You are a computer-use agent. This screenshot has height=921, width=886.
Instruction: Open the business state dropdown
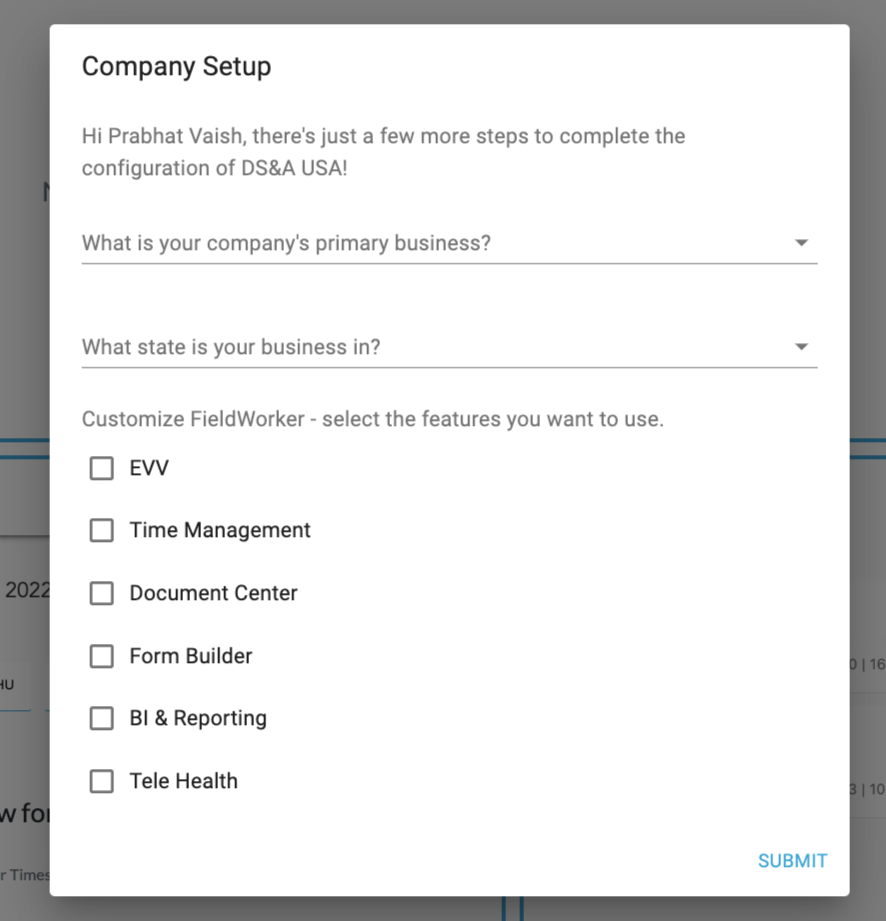430,347
